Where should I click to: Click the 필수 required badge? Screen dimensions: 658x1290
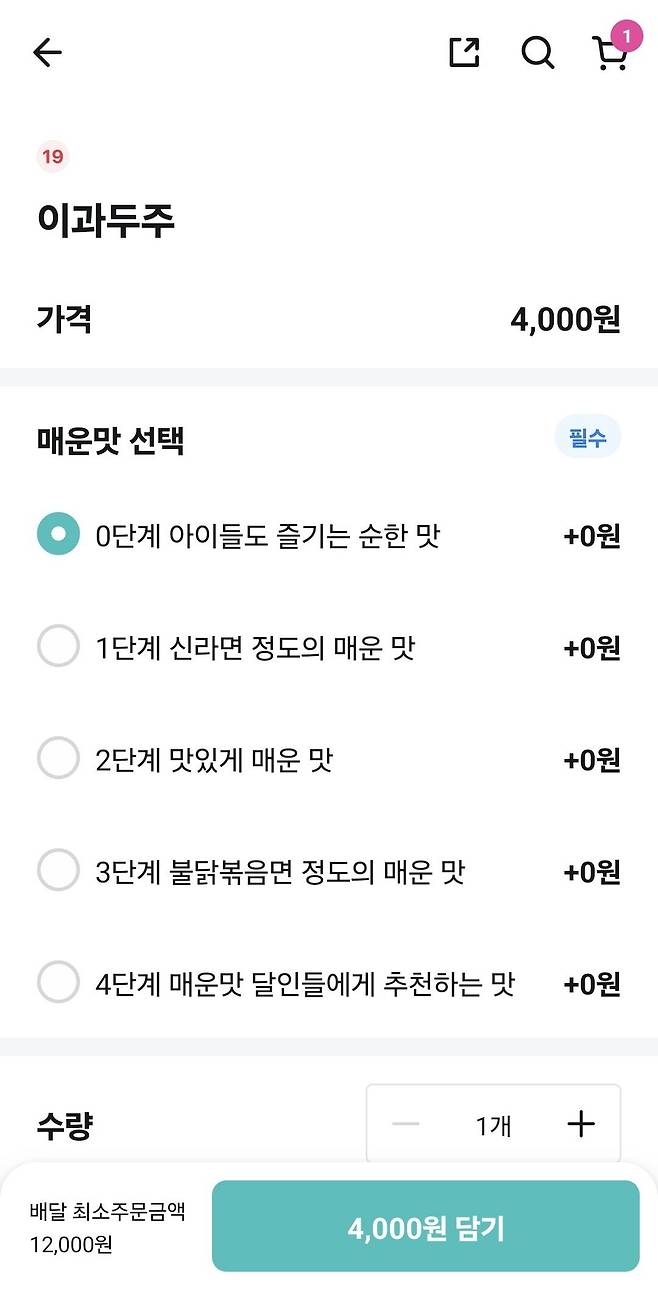click(587, 437)
